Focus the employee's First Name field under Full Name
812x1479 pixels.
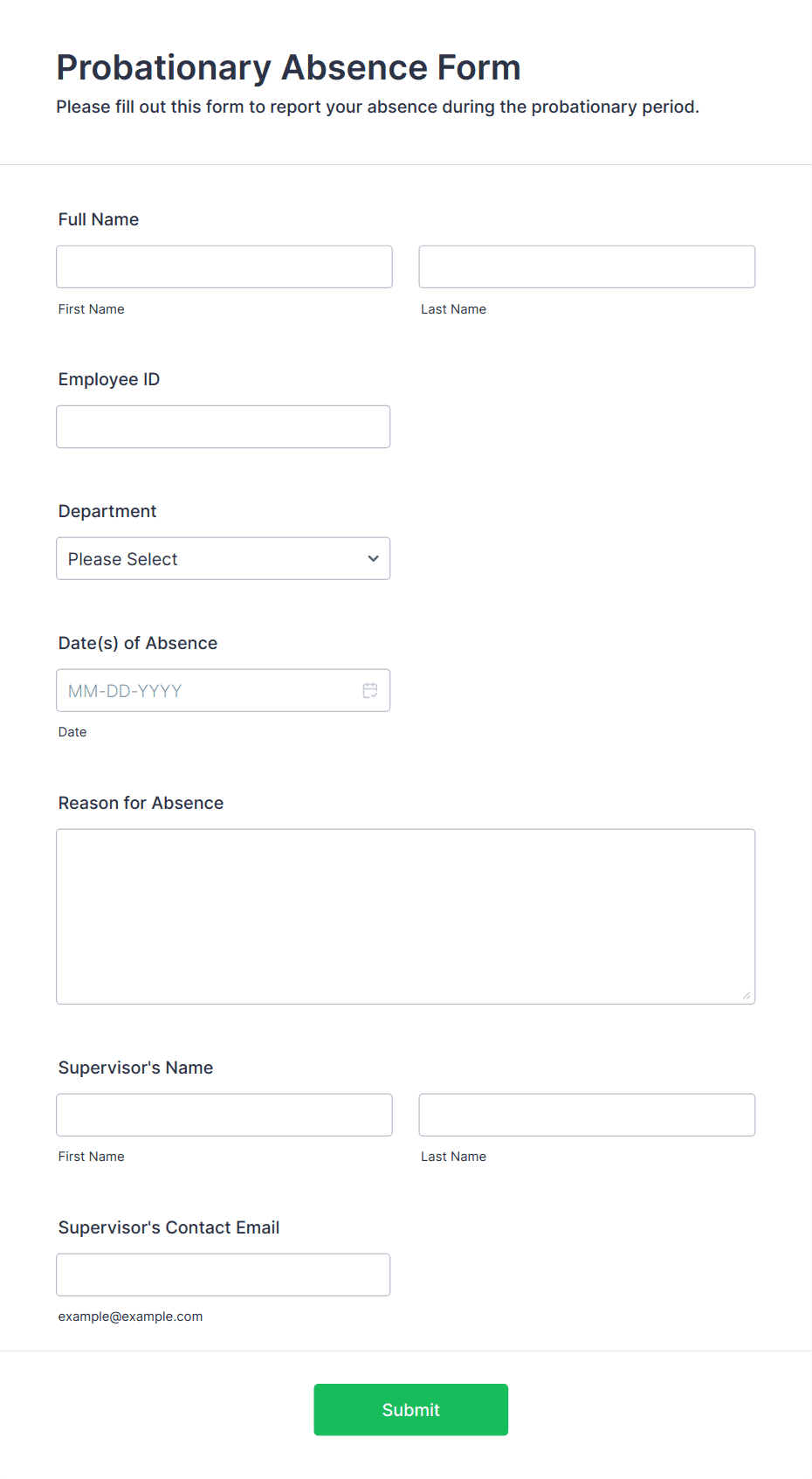(x=224, y=267)
